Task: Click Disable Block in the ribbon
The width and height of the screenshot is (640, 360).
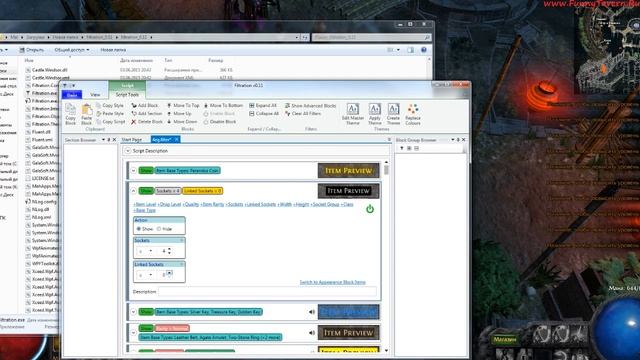Action: pos(220,122)
